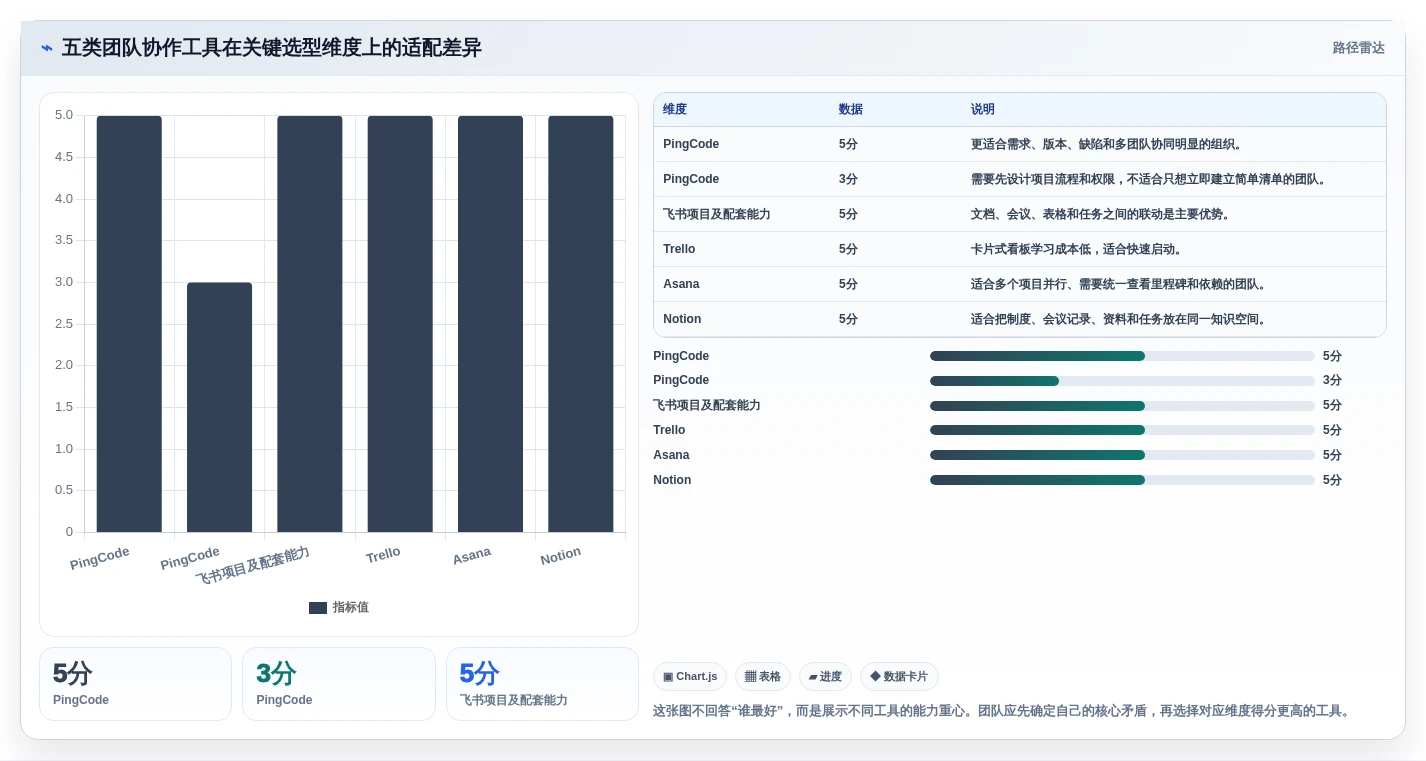Click 需要先设计项目流程和权限 description text
This screenshot has height=761, width=1426.
tap(1152, 179)
